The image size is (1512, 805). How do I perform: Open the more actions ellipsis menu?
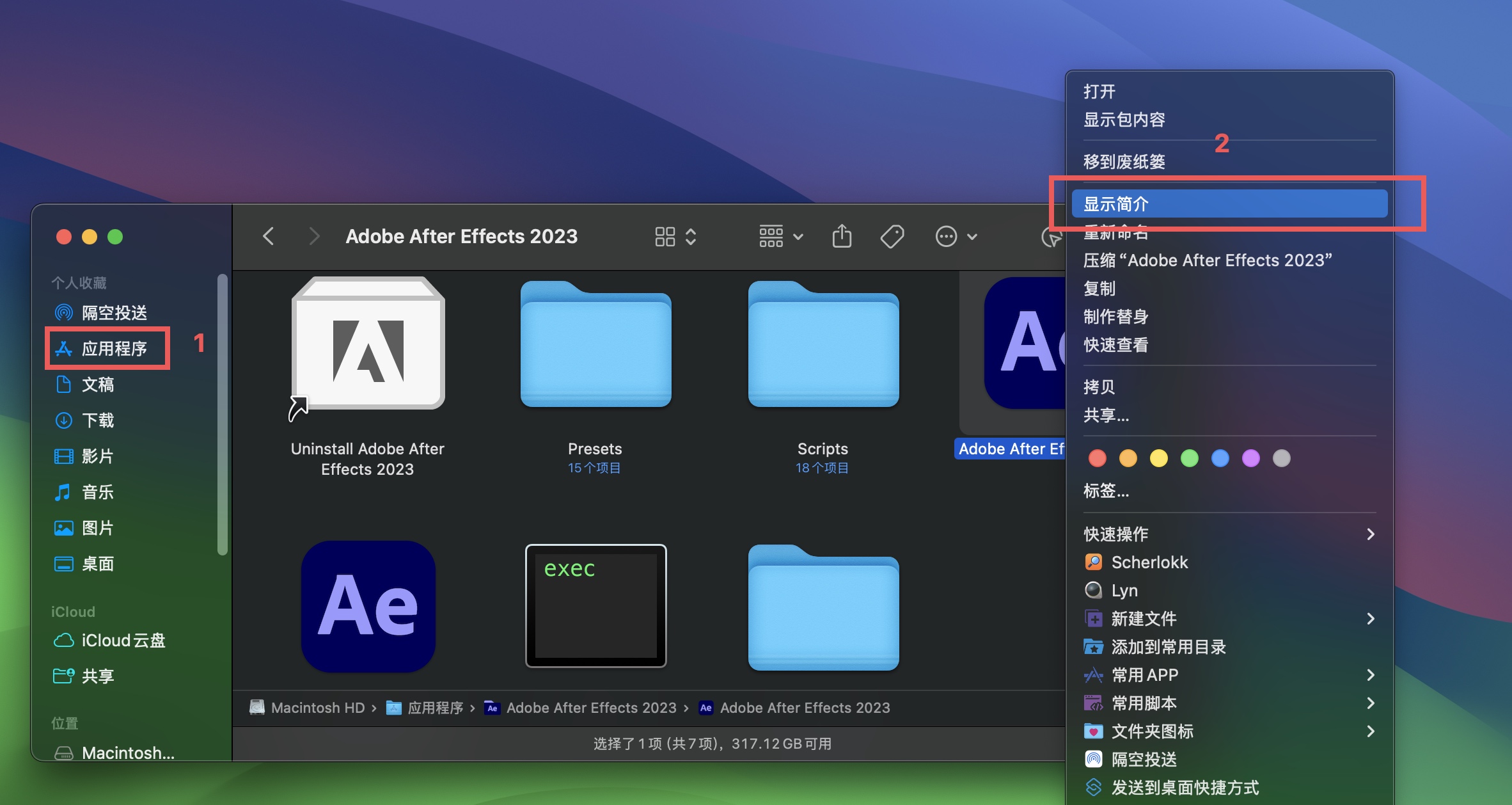[956, 236]
